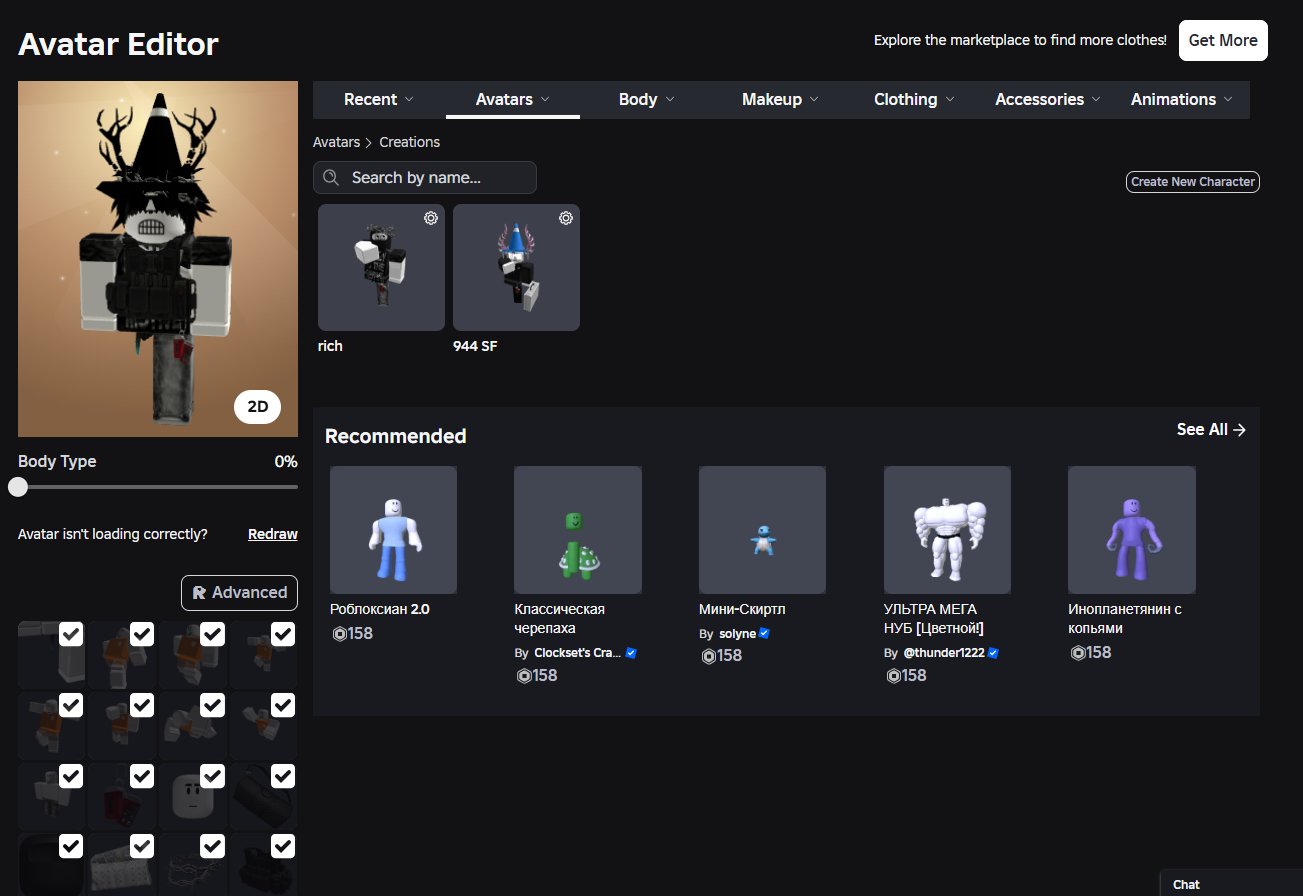This screenshot has width=1303, height=896.
Task: Click the Robux icon under Роблоксиан 2.0
Action: [x=339, y=633]
